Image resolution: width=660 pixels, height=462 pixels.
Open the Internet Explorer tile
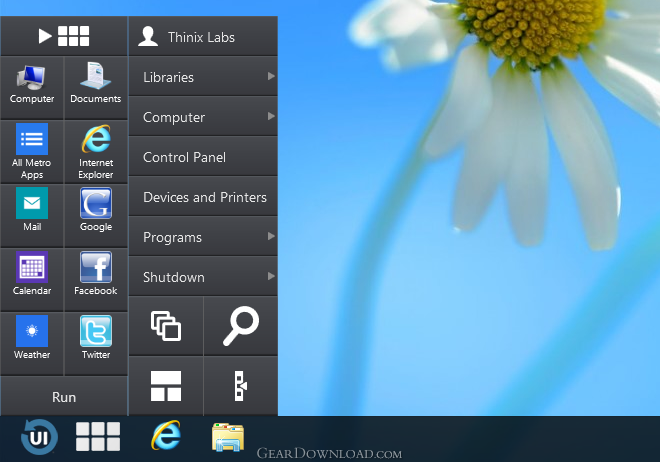[96, 151]
